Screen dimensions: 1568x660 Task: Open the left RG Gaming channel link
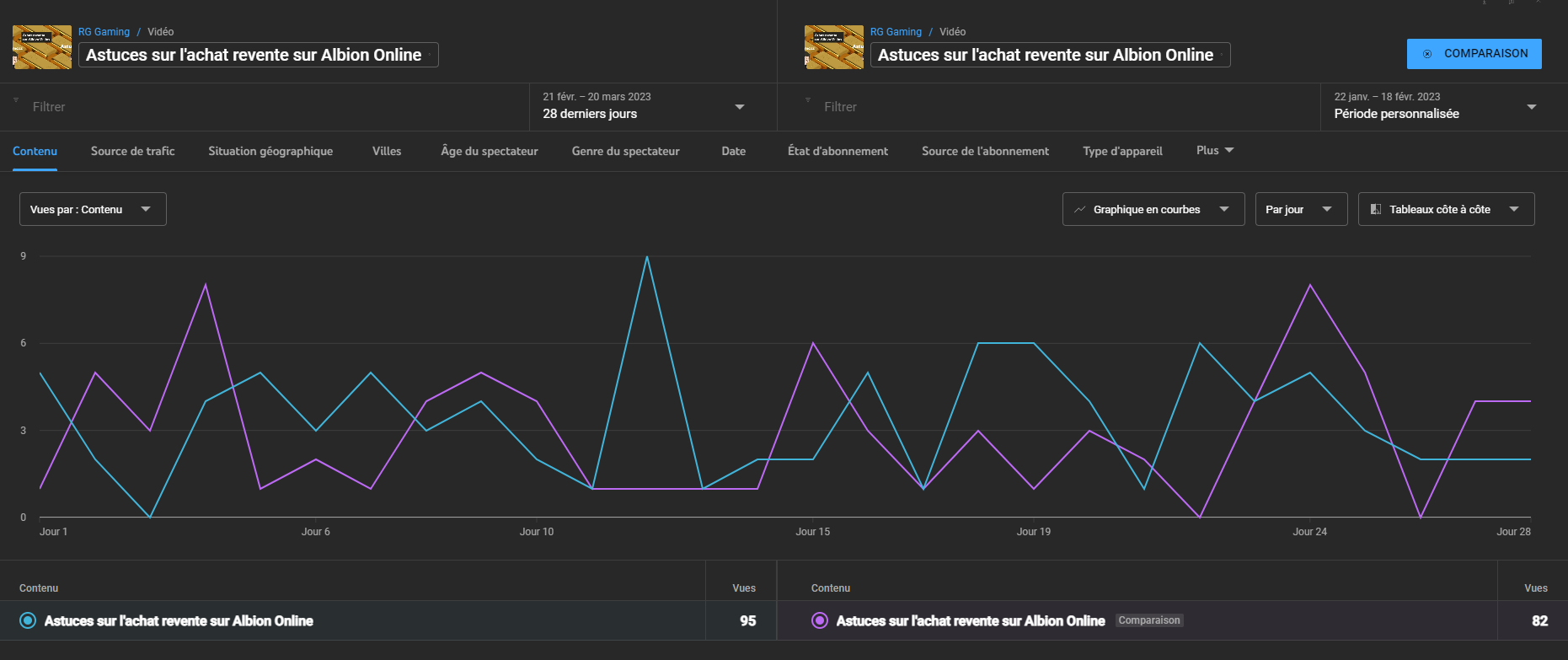(x=104, y=32)
